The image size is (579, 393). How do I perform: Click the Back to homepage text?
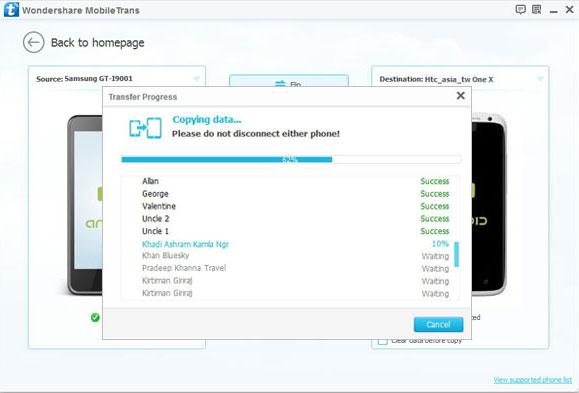(97, 43)
